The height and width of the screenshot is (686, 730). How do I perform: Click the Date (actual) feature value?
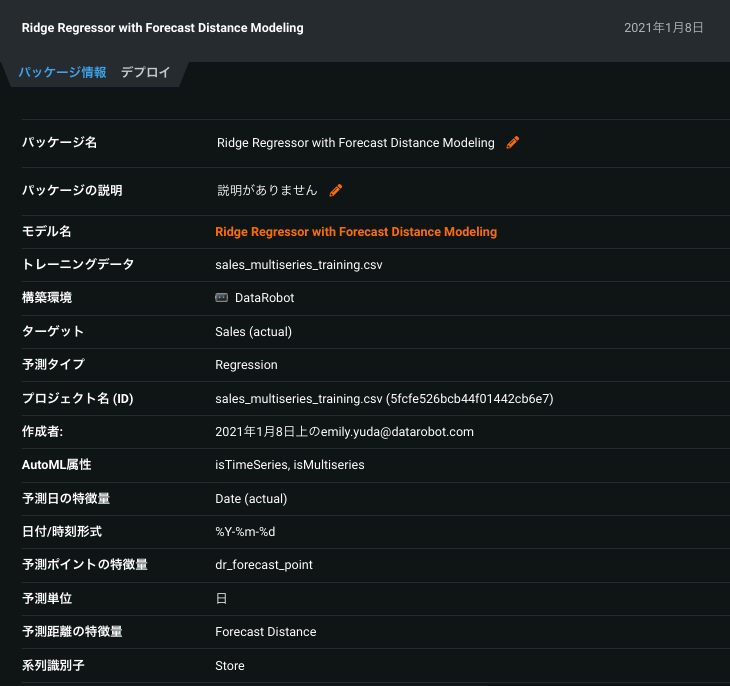(251, 498)
